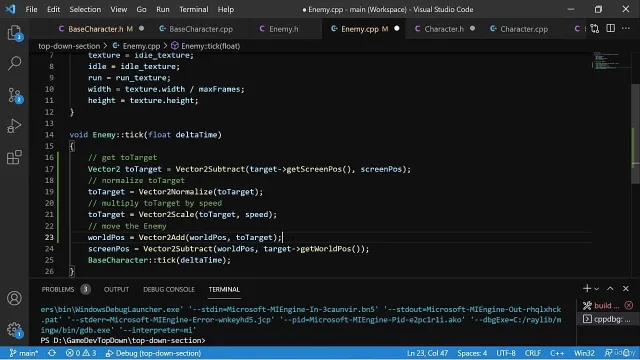
Task: Click line number 17 gutter
Action: (x=49, y=169)
